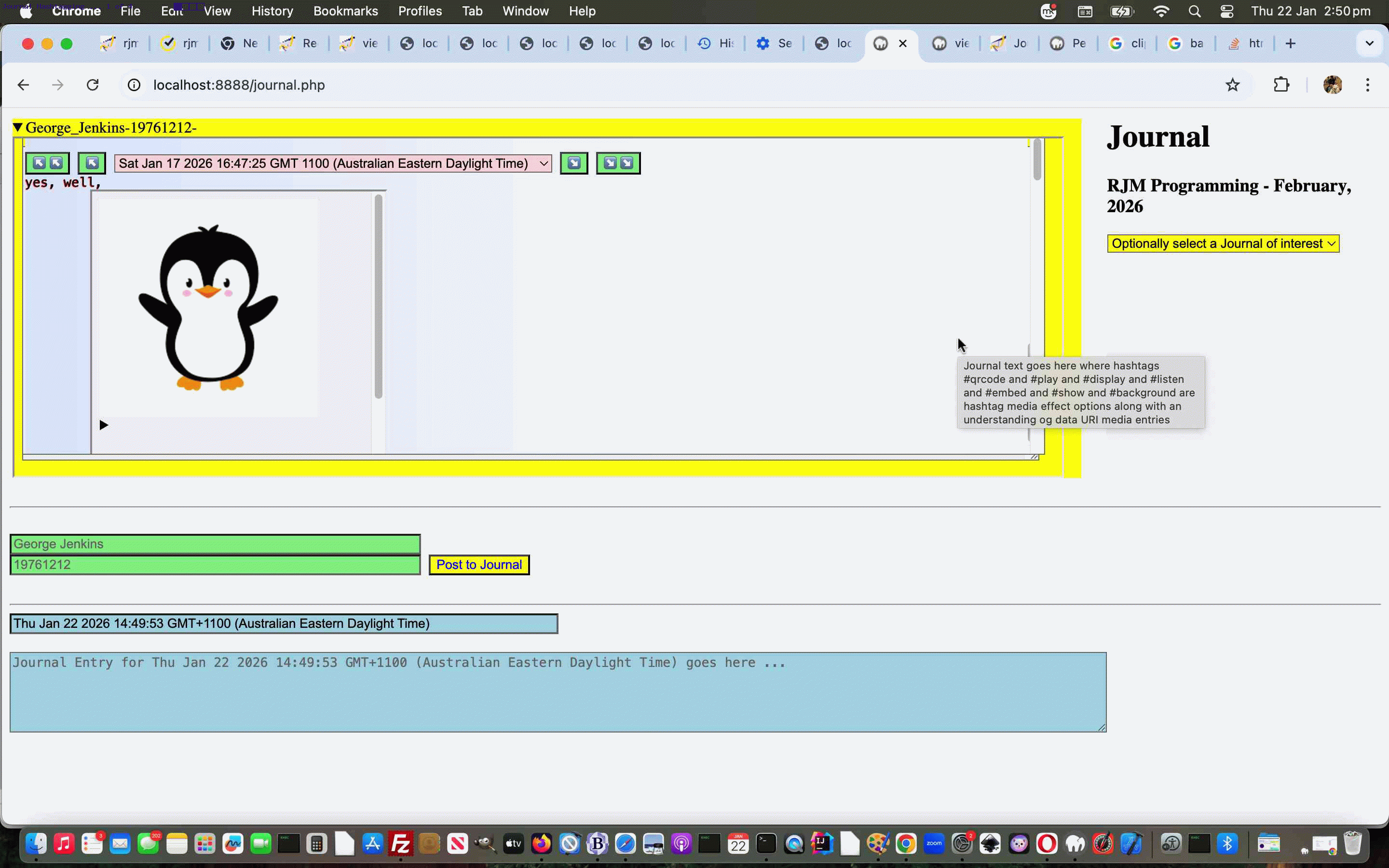Bookmark this page with the star icon

point(1232,85)
